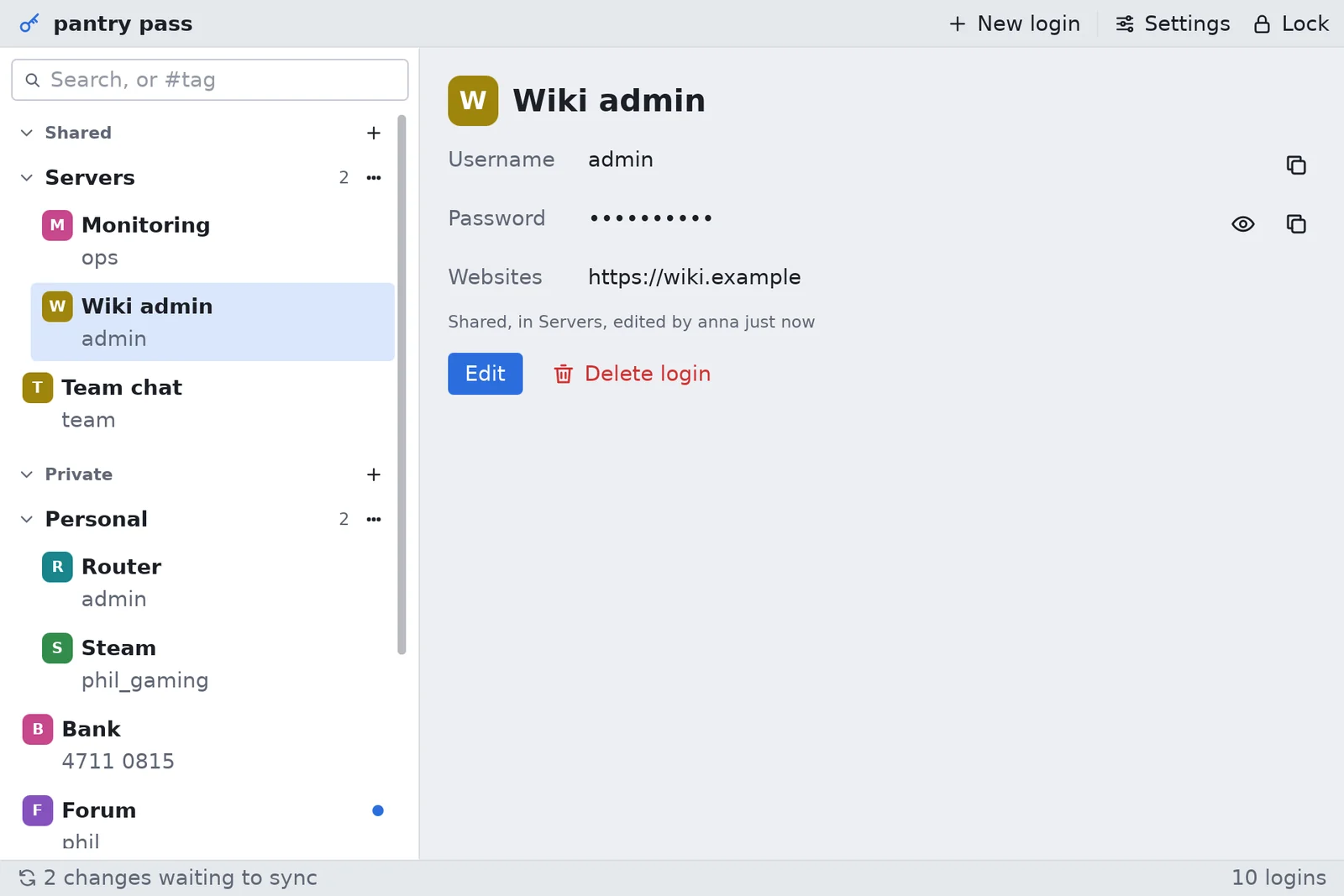Click the Steam S avatar icon
Viewport: 1344px width, 896px height.
[x=57, y=648]
